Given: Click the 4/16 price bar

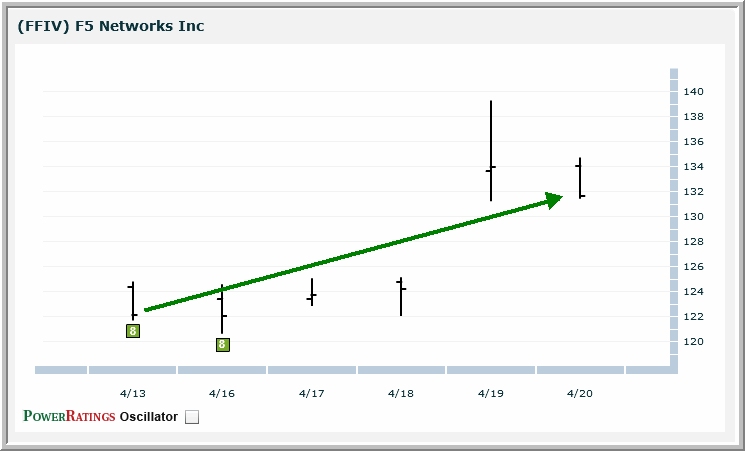Looking at the screenshot, I should (x=222, y=308).
